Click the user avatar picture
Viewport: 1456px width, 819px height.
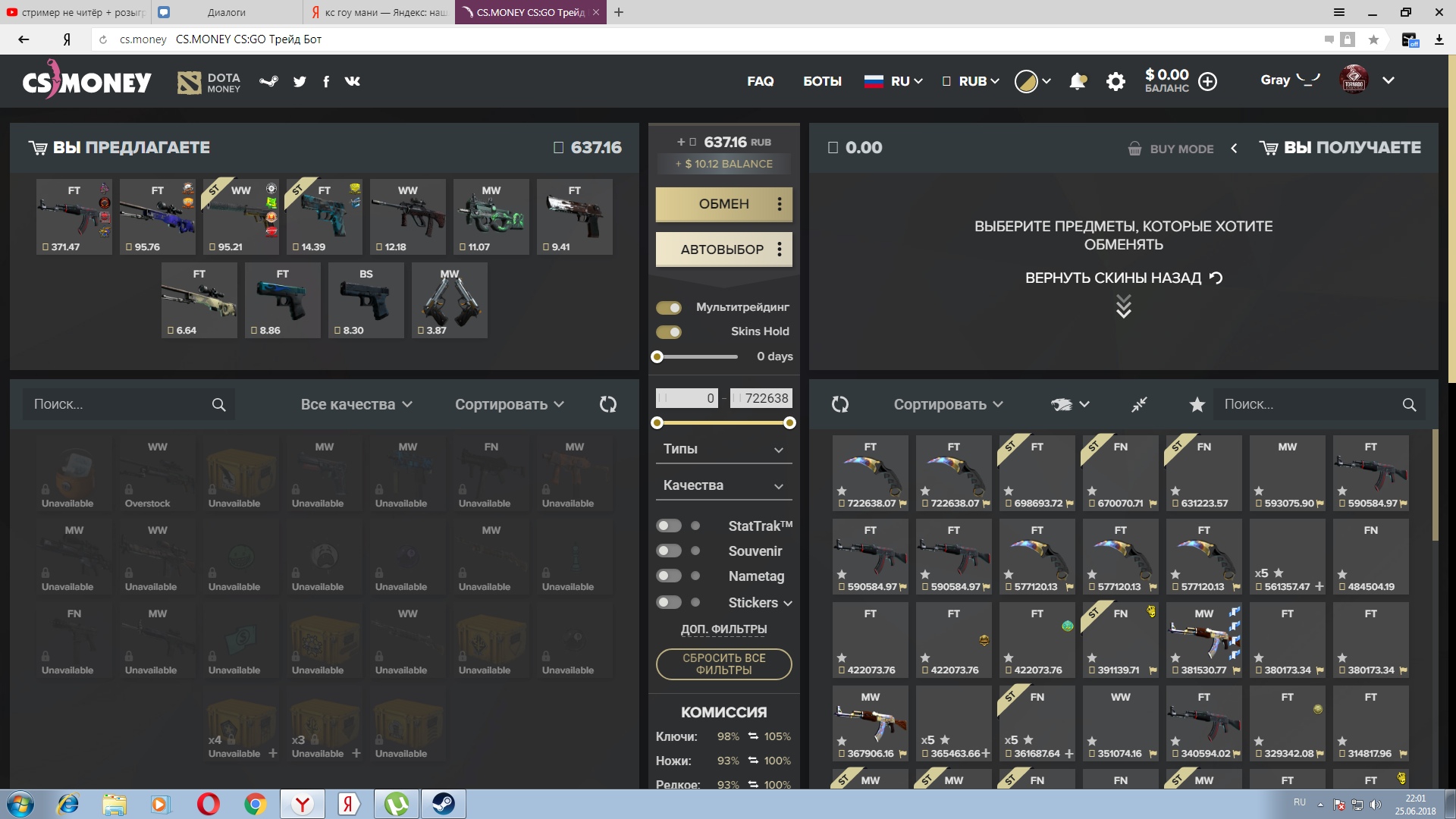(x=1354, y=80)
